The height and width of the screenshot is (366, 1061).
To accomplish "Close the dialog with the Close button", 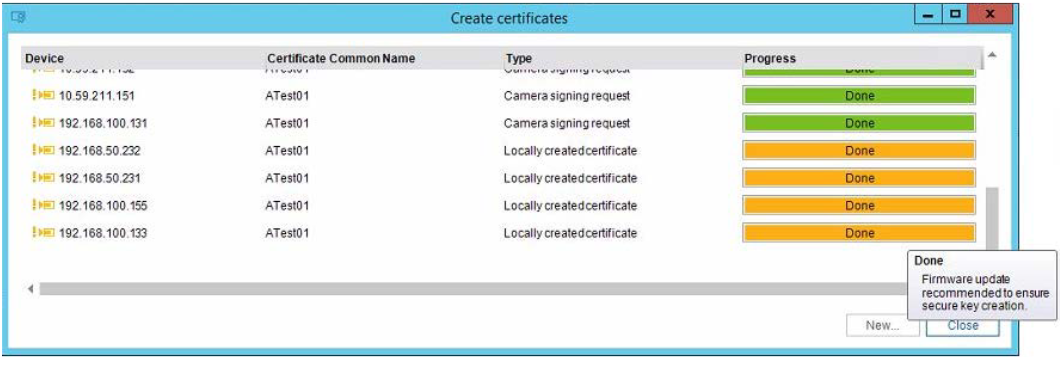I will point(962,325).
